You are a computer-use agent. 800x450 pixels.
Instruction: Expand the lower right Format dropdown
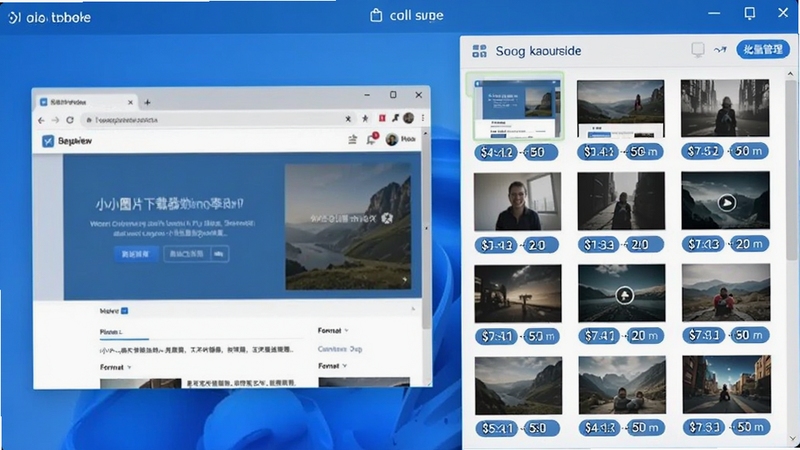tap(333, 366)
